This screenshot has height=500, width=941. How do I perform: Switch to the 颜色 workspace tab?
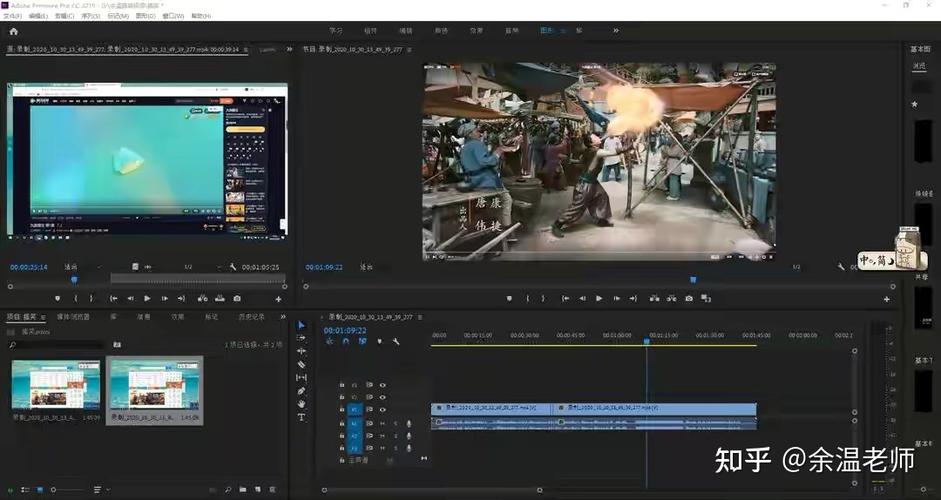(x=441, y=31)
